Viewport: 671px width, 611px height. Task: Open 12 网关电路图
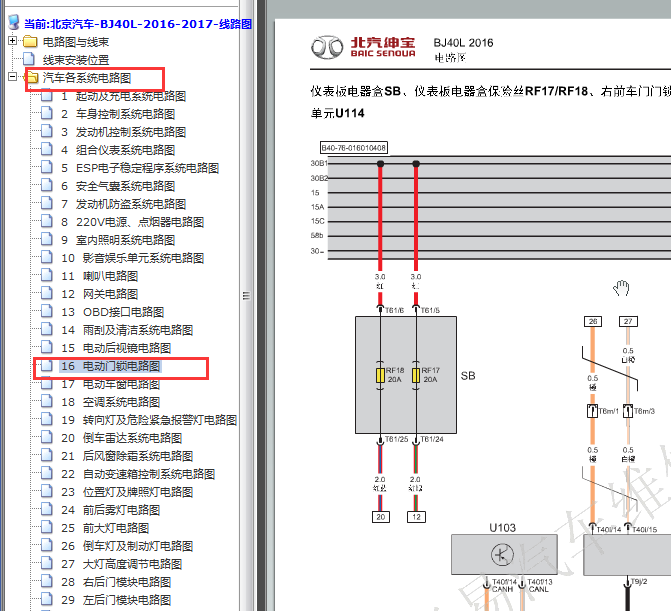99,294
